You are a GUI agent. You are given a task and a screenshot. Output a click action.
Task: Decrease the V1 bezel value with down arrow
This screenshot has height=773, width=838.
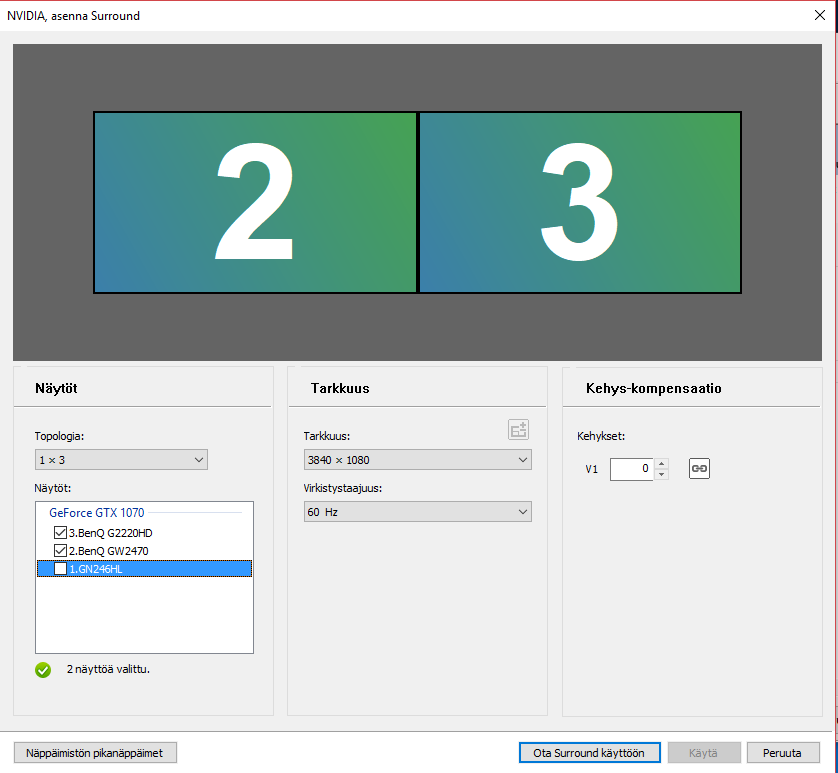pos(662,475)
